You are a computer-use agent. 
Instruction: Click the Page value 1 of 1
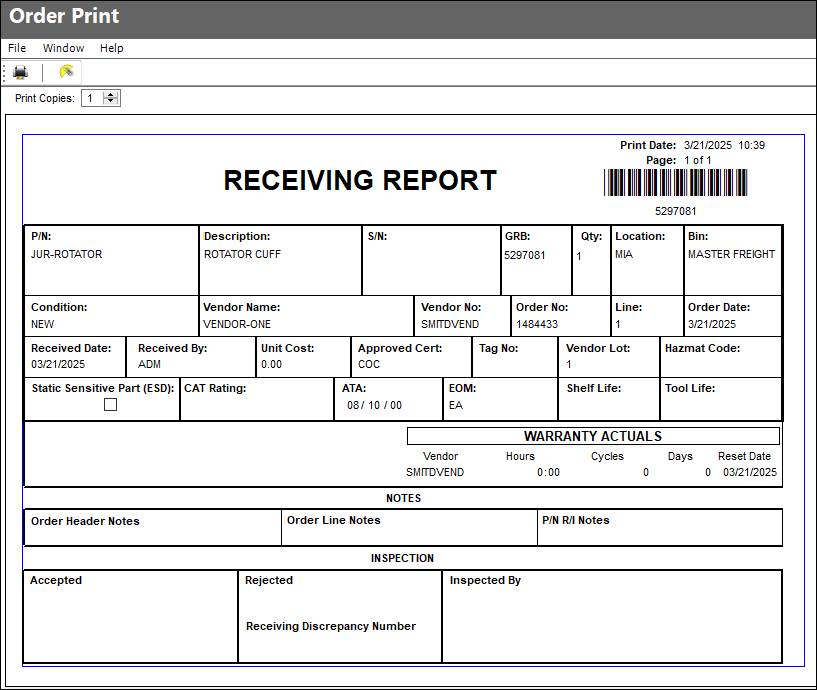(x=698, y=160)
